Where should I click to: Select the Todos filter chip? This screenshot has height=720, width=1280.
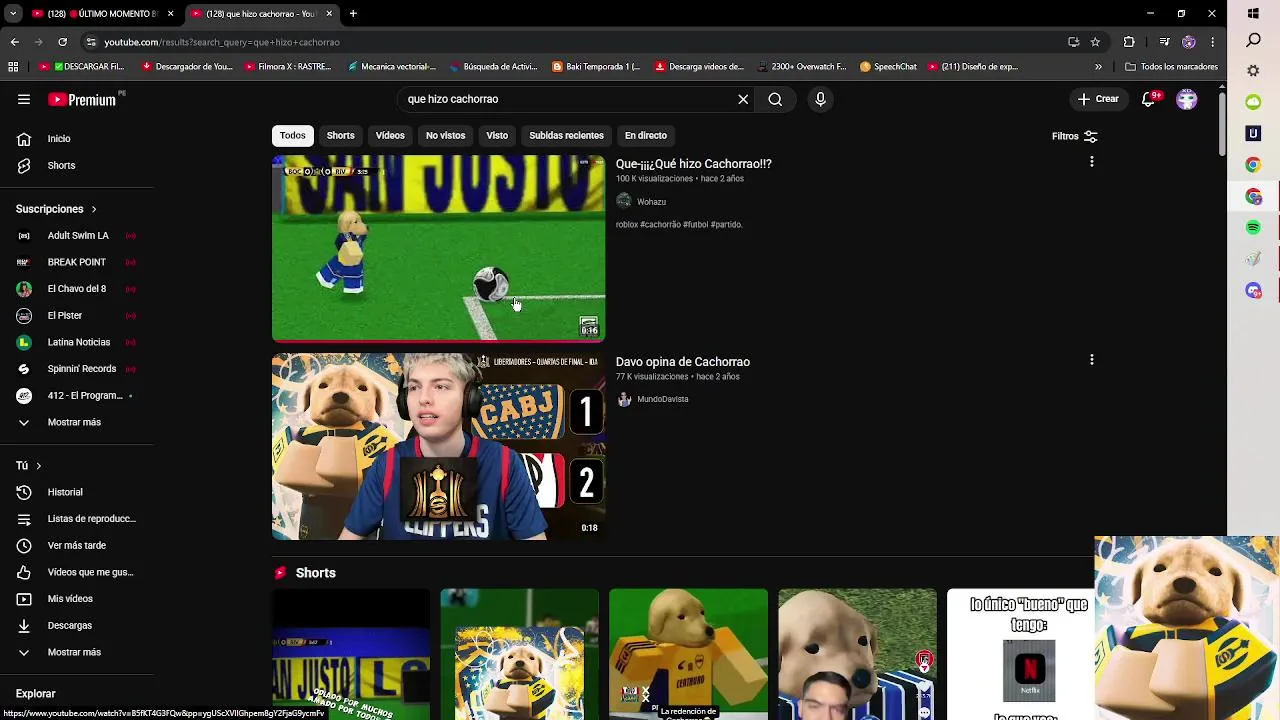[293, 135]
